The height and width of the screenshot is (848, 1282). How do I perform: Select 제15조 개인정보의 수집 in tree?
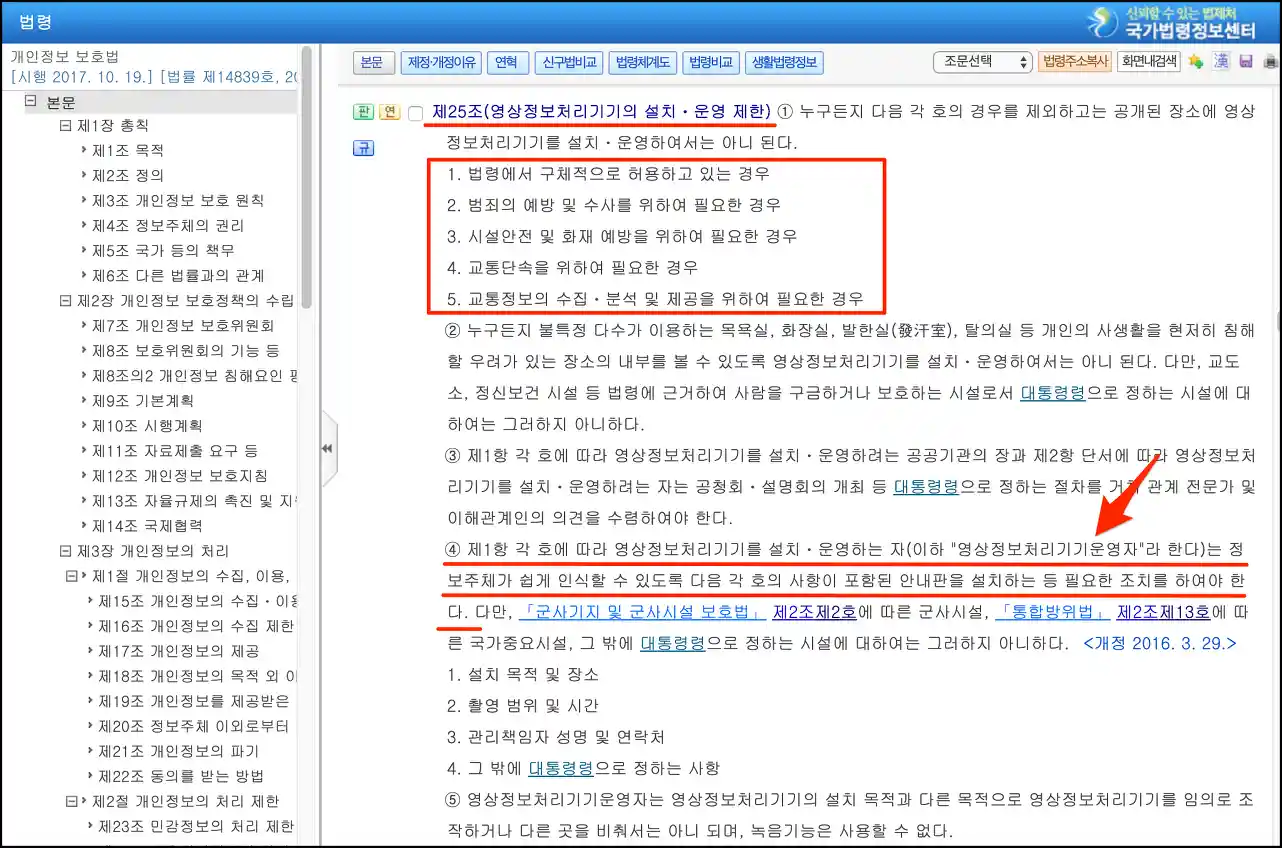tap(198, 601)
